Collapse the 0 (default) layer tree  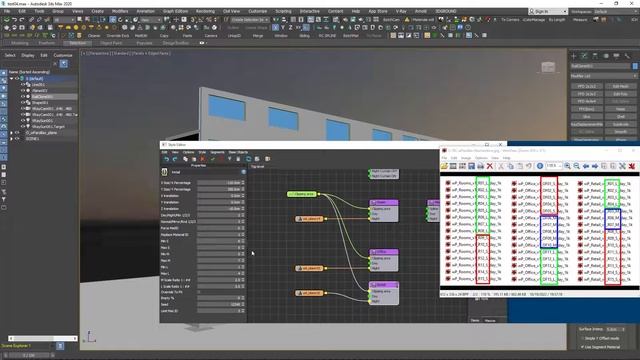[11, 78]
